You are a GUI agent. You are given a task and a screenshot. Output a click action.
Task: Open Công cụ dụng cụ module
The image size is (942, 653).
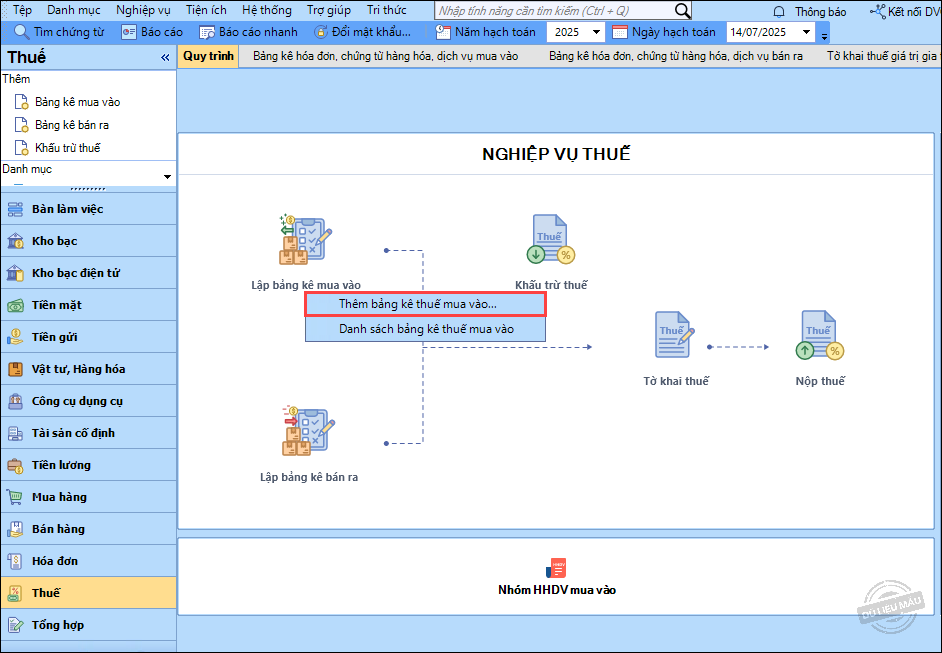[88, 401]
